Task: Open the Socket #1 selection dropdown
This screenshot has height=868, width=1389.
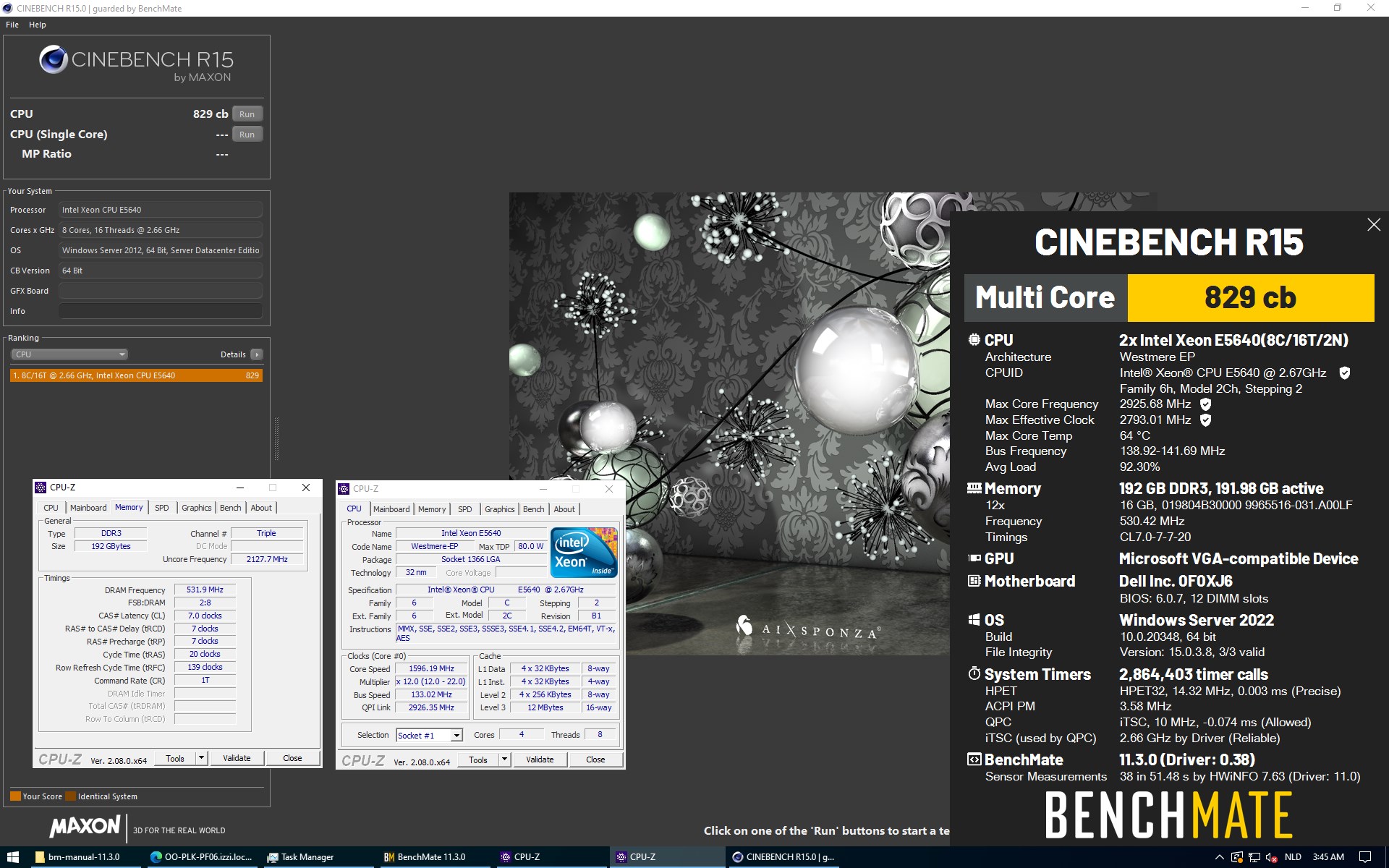Action: click(x=429, y=735)
